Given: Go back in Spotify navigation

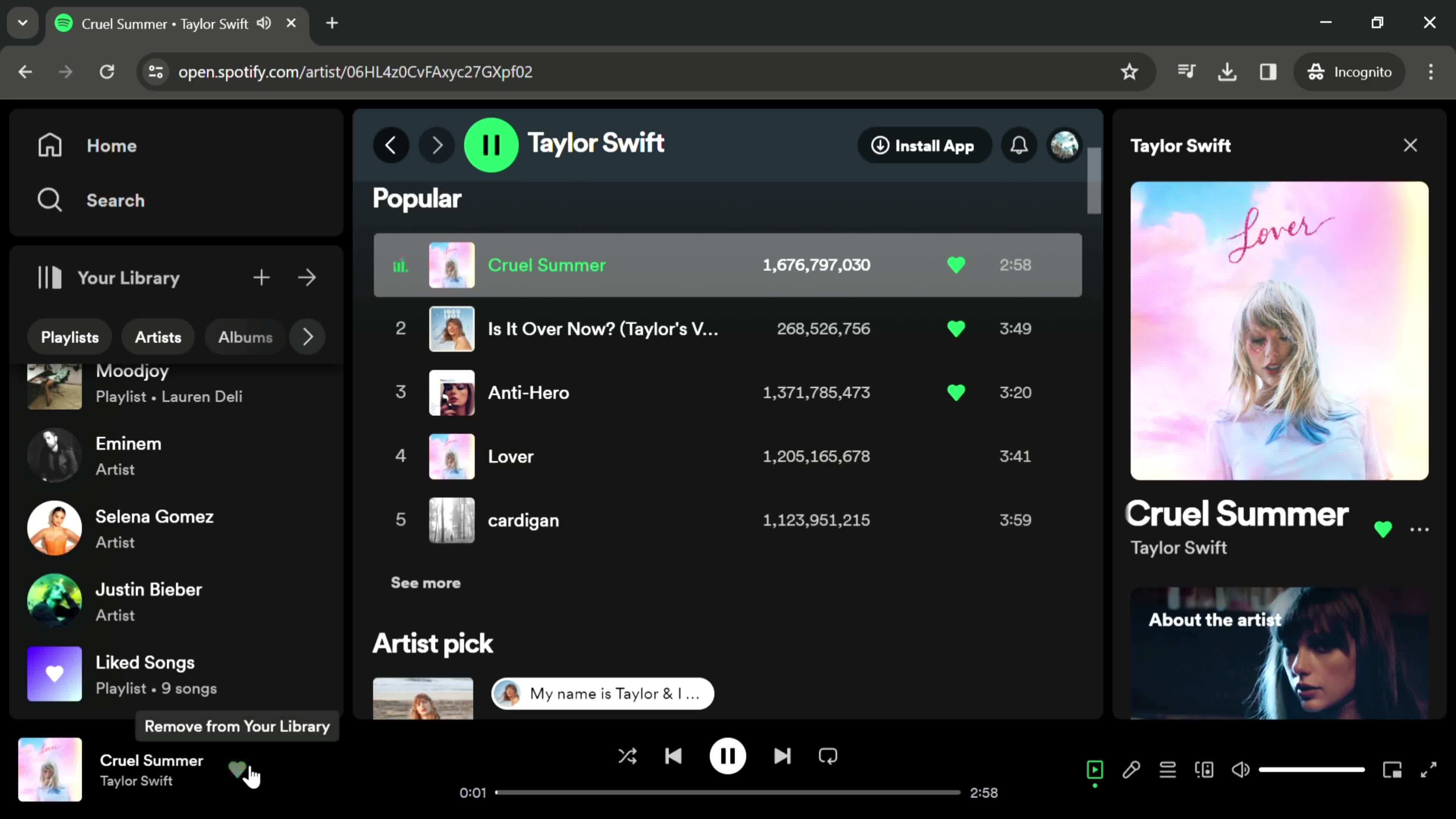Looking at the screenshot, I should click(391, 145).
